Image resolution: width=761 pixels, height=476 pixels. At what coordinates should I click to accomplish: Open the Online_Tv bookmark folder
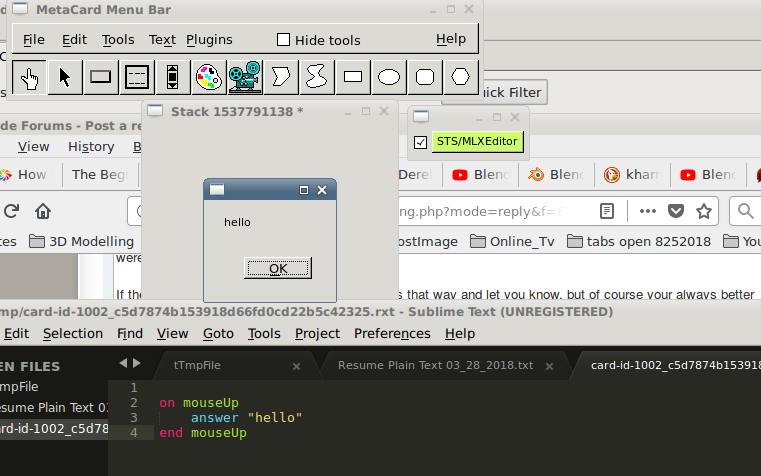click(x=513, y=241)
